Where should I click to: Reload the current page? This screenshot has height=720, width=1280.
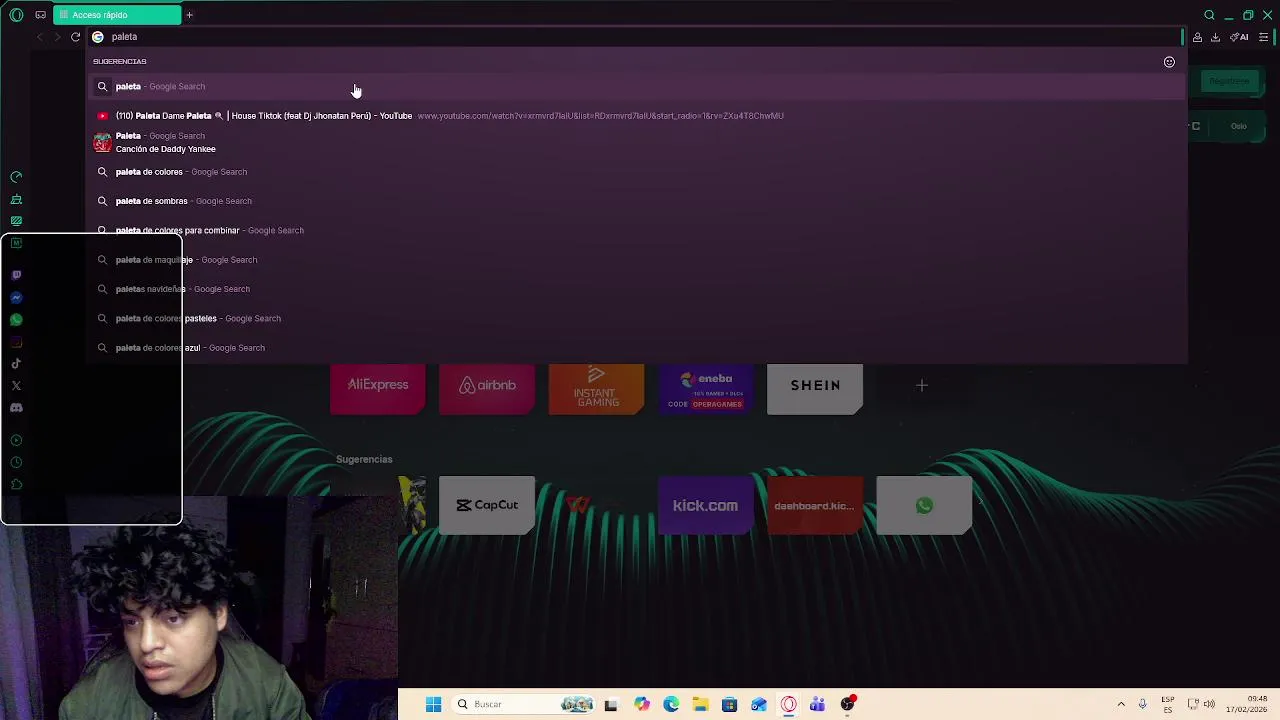[x=75, y=37]
